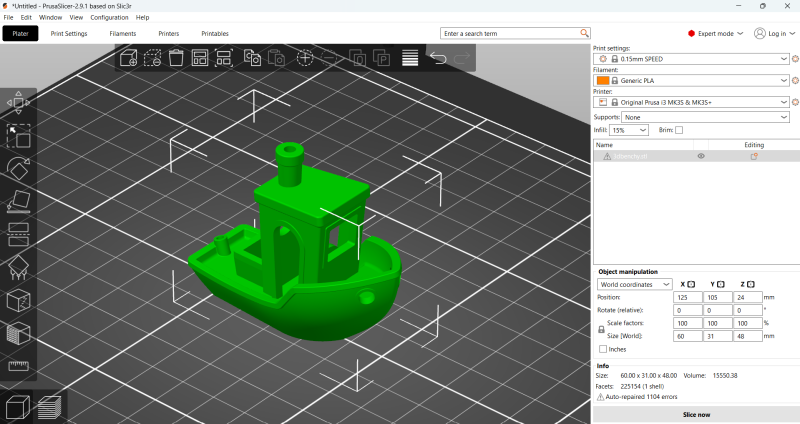Select the 3dbenchy.stl row in object list
This screenshot has width=800, height=424.
[696, 156]
